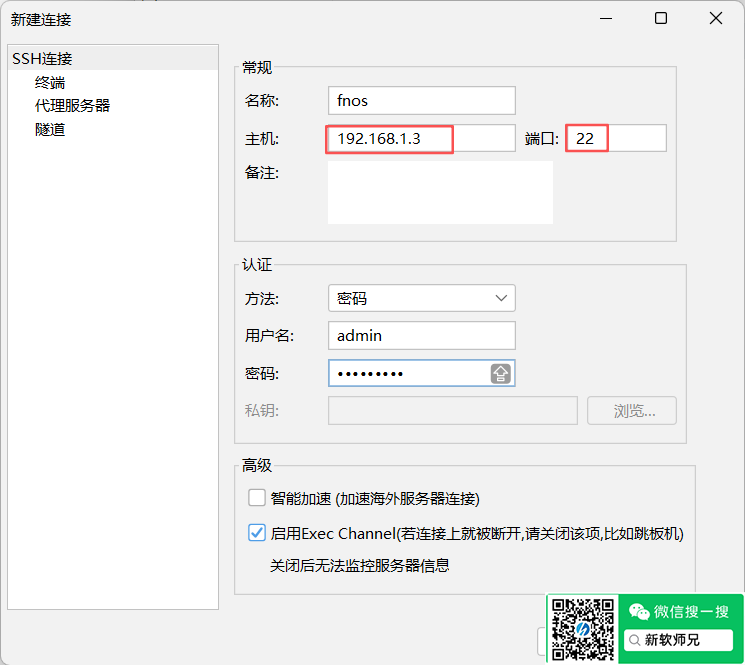Close the 新建连接 dialog
The image size is (745, 665).
(x=716, y=18)
